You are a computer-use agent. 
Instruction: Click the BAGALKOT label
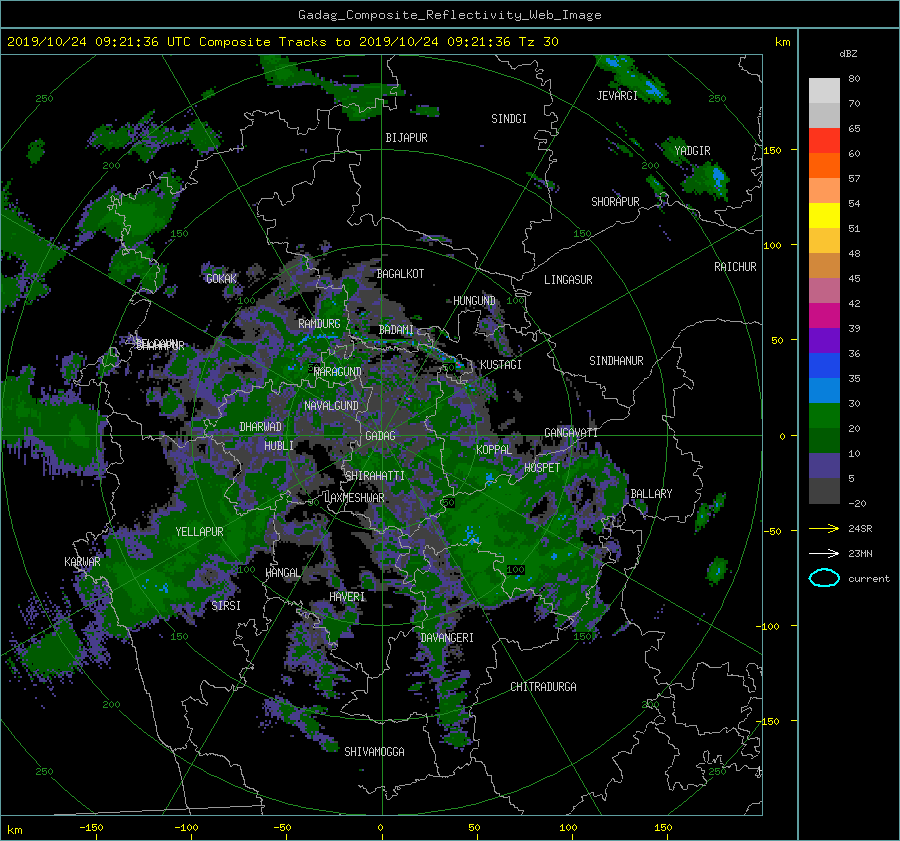[x=401, y=274]
